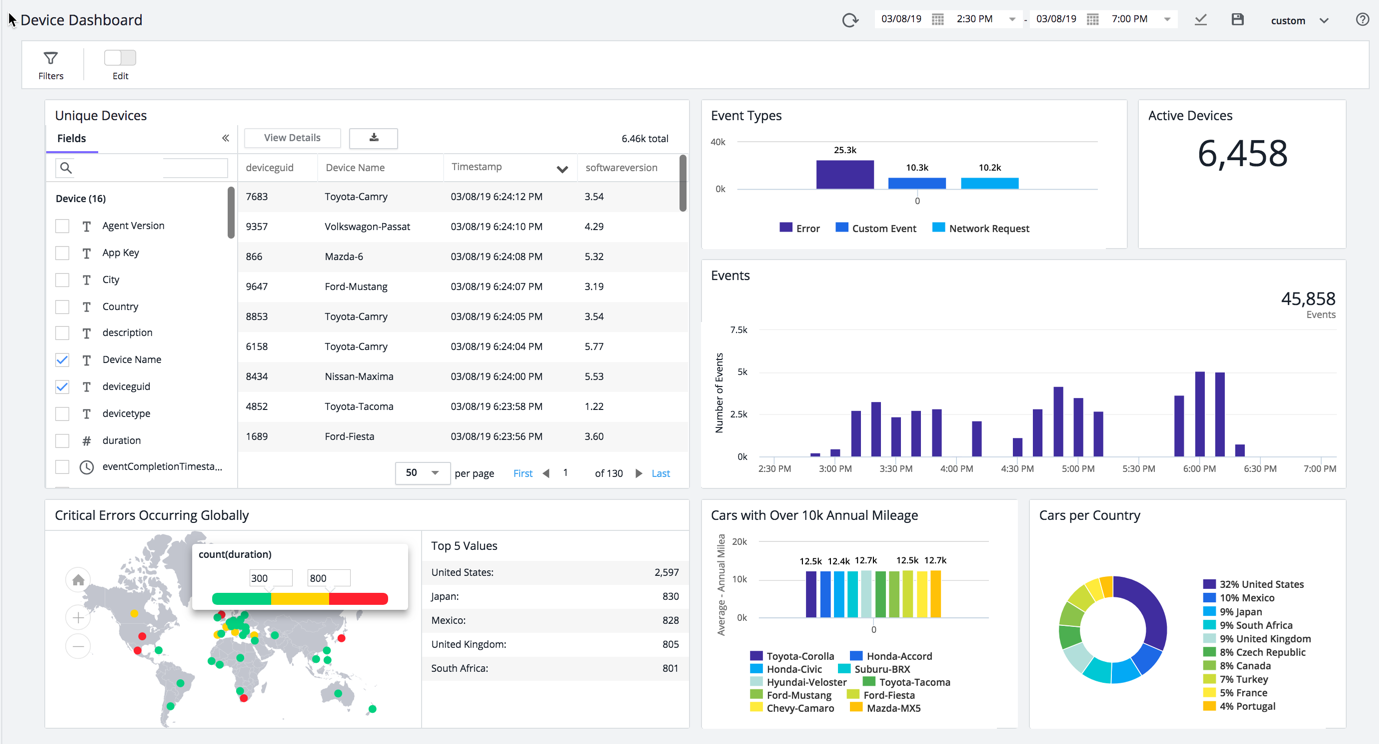1379x744 pixels.
Task: Click the clock icon beside eventCompletionTimestamp
Action: point(87,467)
